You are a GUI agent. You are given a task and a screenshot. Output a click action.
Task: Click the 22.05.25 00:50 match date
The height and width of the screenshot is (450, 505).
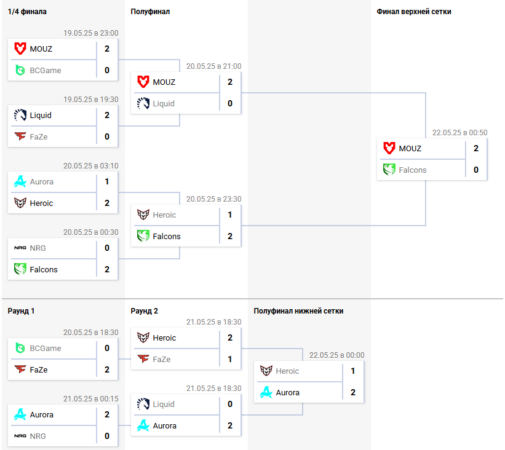(460, 132)
